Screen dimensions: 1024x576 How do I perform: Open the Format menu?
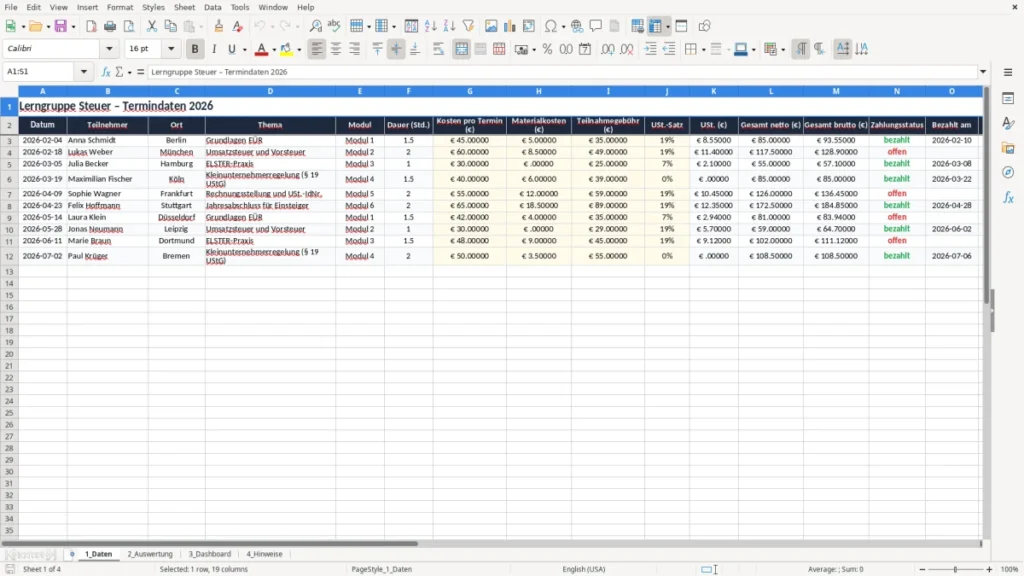pos(120,7)
